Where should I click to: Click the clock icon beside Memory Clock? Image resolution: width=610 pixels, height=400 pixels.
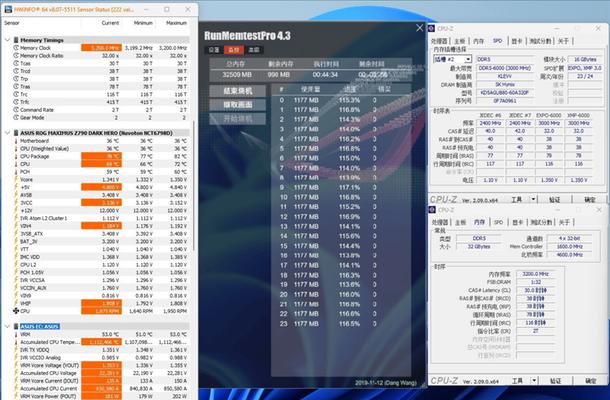16,48
